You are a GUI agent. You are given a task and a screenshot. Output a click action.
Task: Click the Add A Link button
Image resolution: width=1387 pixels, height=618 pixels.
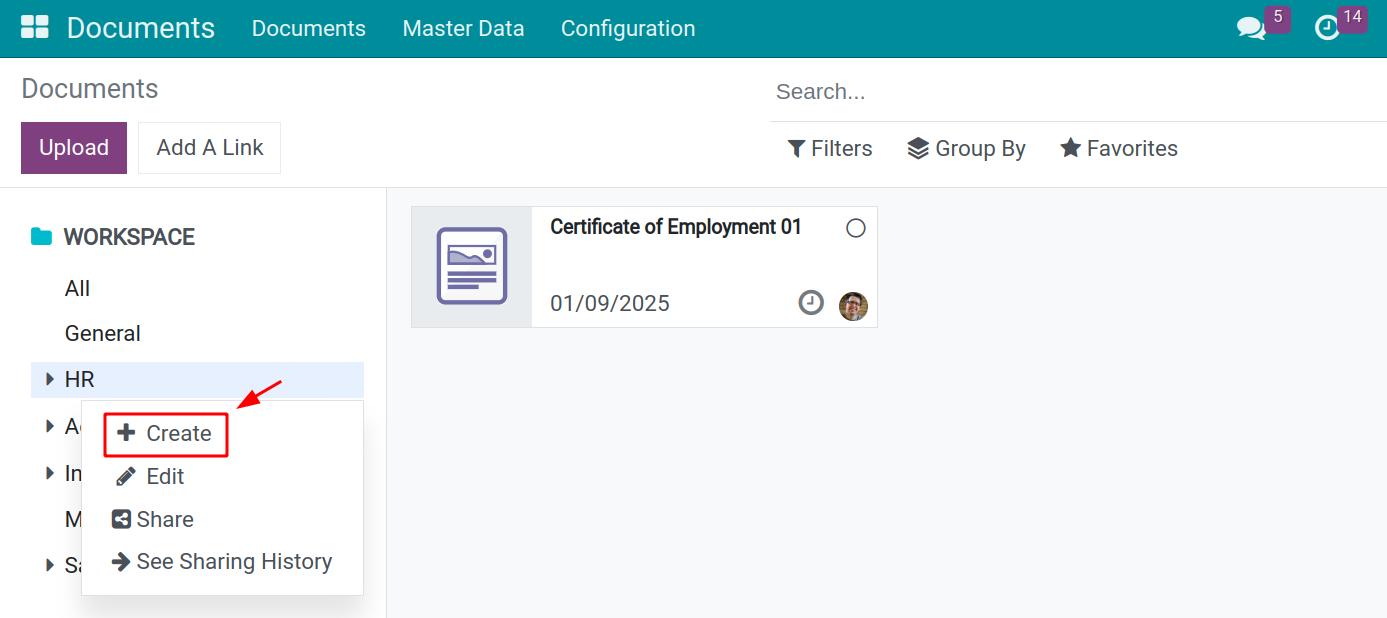(210, 148)
